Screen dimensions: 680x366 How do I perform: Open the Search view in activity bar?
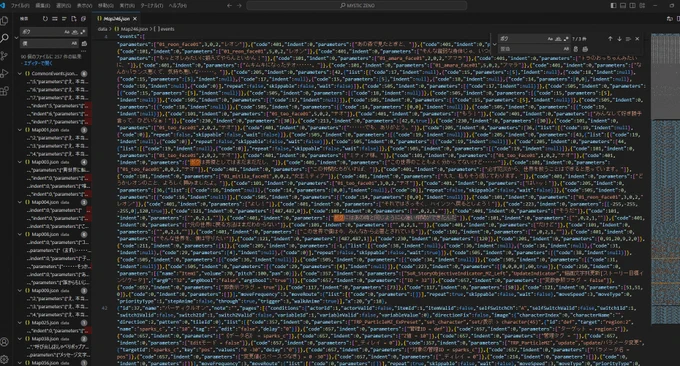coord(4,38)
